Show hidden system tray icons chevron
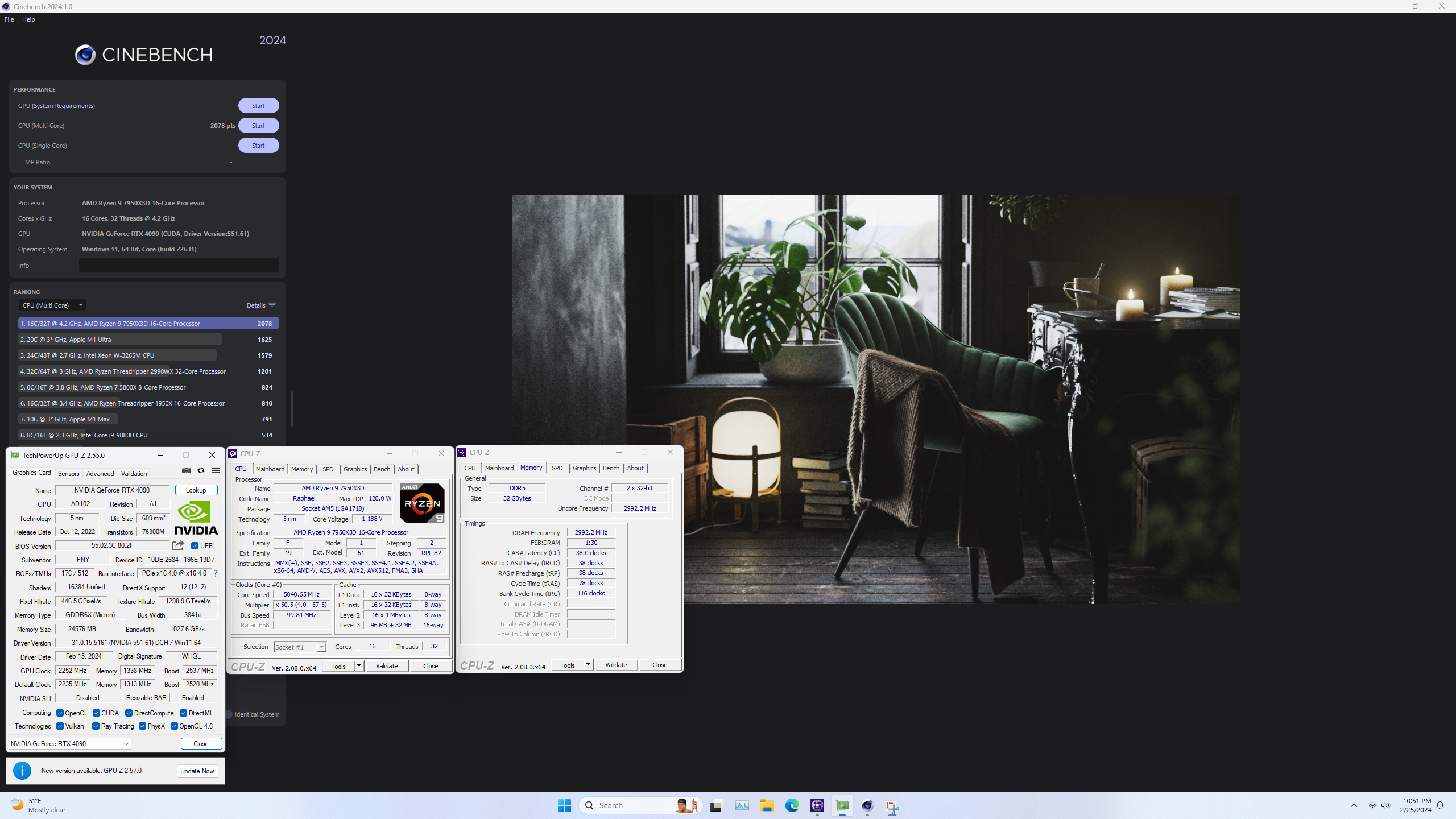Image resolution: width=1456 pixels, height=819 pixels. [x=1354, y=805]
